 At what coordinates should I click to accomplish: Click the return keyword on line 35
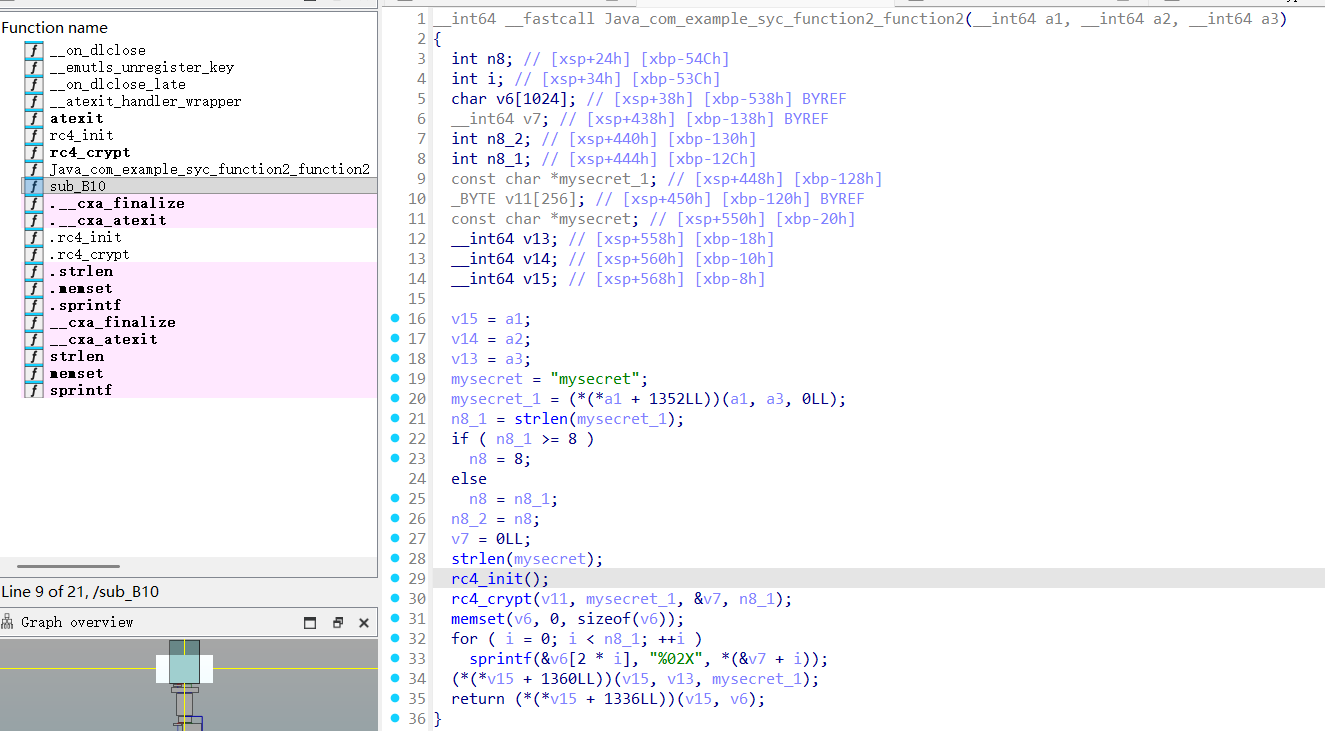coord(478,699)
